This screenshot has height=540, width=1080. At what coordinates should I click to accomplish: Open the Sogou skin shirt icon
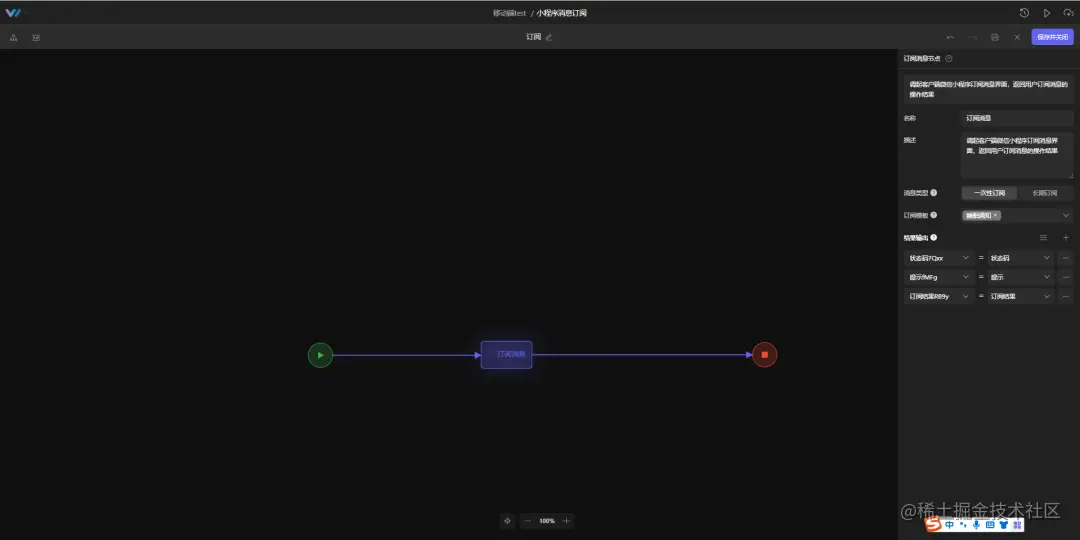[x=1003, y=525]
